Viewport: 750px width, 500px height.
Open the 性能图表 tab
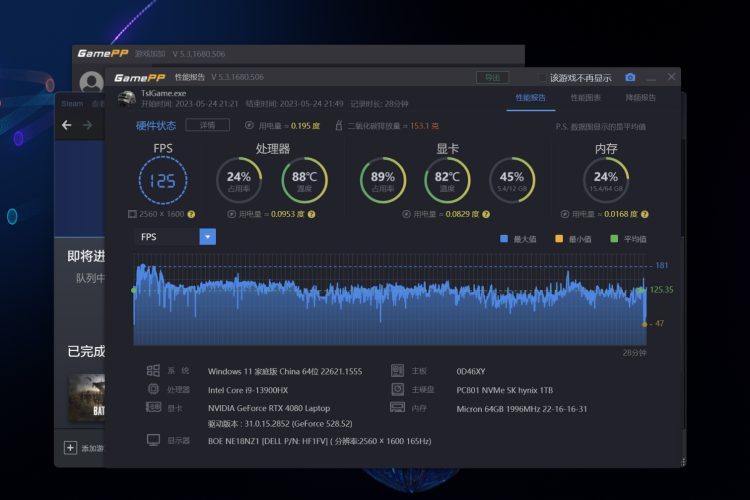585,98
